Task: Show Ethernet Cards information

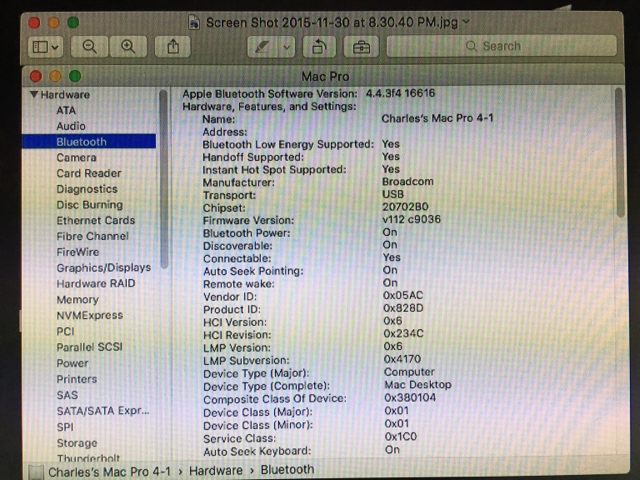Action: point(96,221)
